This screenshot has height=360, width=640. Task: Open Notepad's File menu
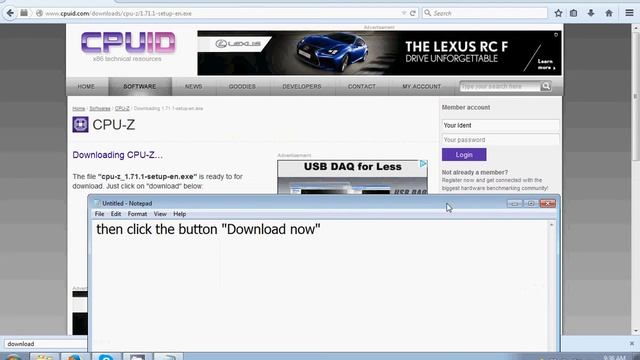point(99,214)
